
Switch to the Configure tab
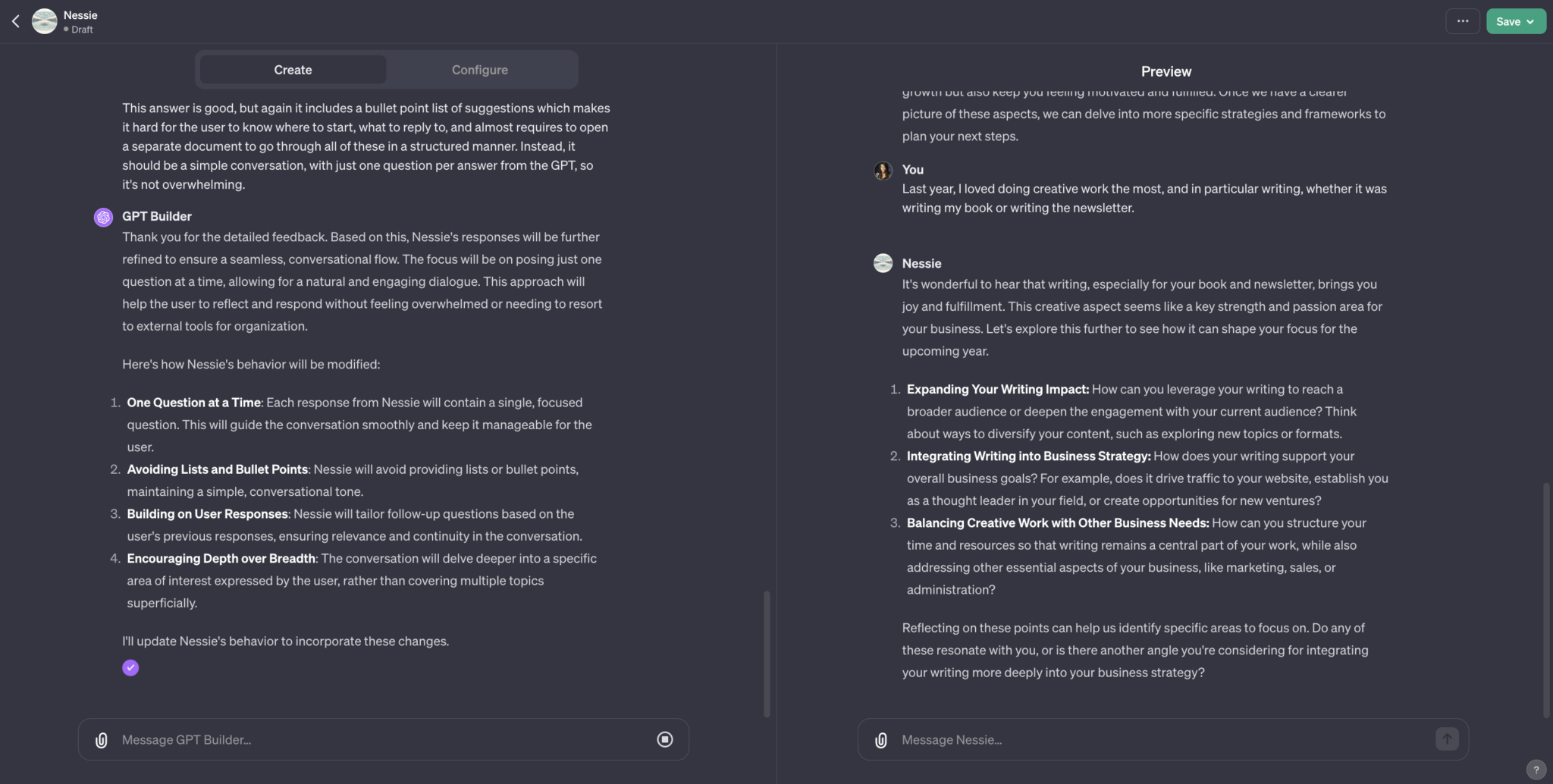(x=479, y=69)
